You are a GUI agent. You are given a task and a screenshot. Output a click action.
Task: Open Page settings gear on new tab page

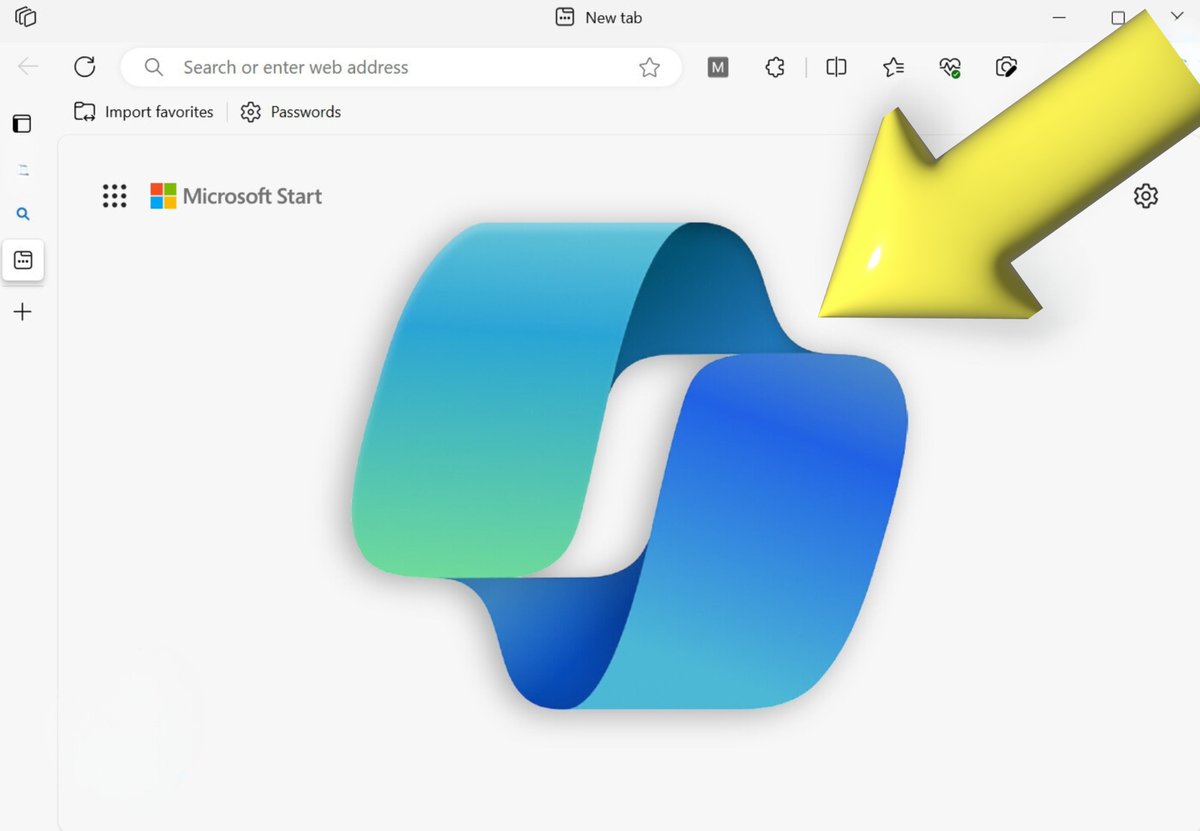(1146, 196)
